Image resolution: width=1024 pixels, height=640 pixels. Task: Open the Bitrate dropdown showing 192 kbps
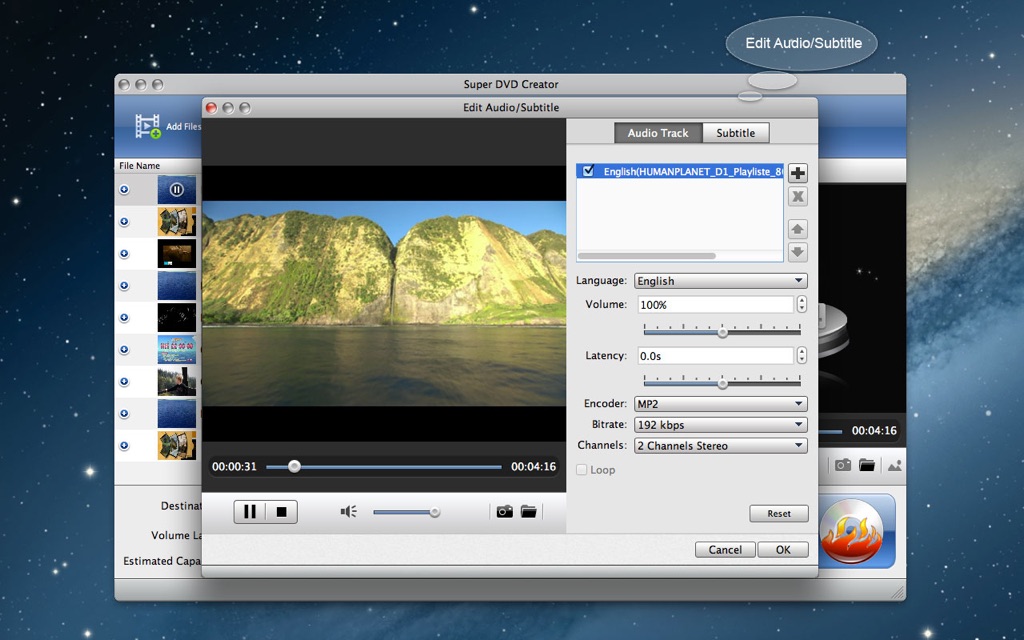(720, 425)
